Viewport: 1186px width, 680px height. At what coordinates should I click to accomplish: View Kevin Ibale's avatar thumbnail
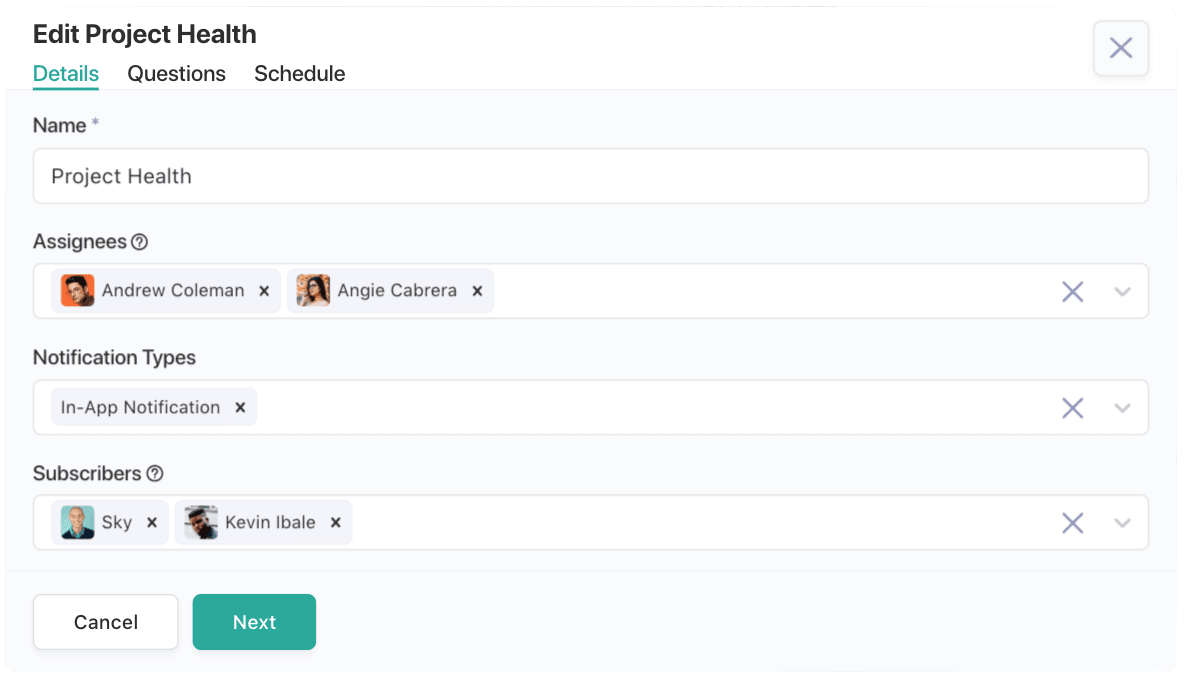(199, 522)
